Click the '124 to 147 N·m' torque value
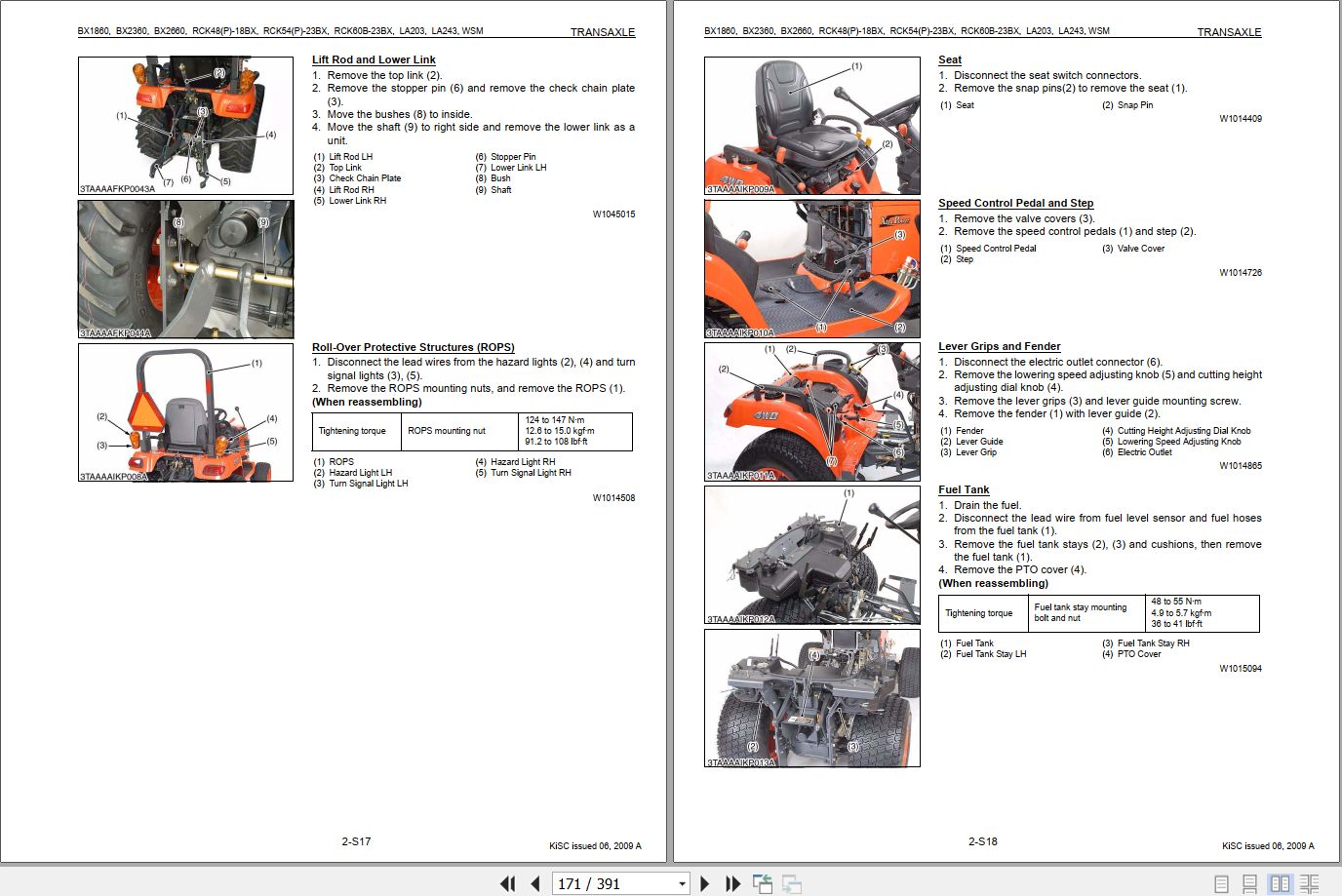This screenshot has height=896, width=1342. click(555, 420)
